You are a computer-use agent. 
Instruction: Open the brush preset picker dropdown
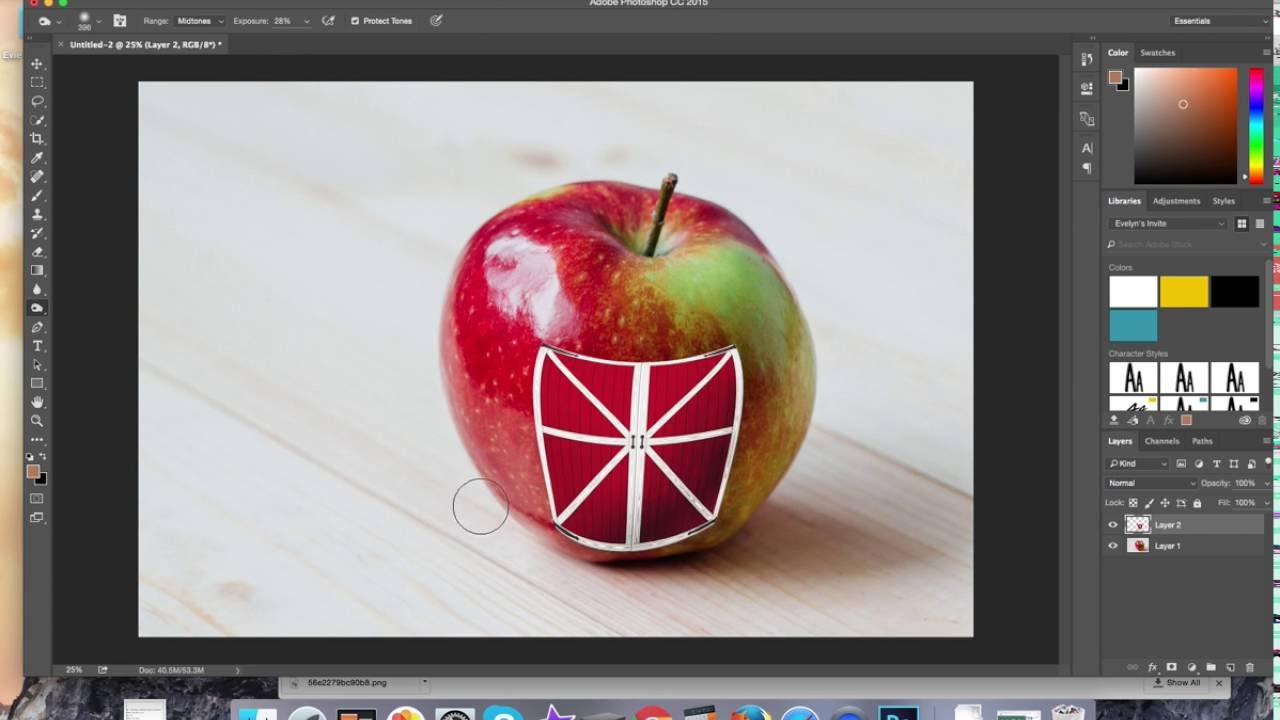pos(99,21)
